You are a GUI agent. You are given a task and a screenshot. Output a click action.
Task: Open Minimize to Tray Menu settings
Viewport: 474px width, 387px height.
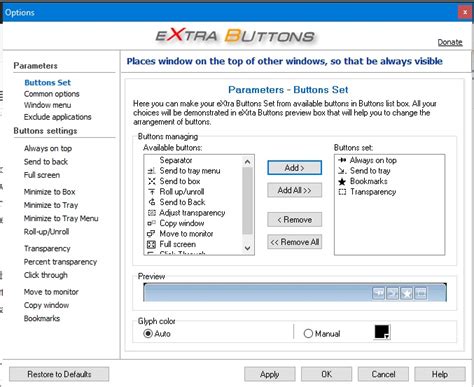[61, 219]
